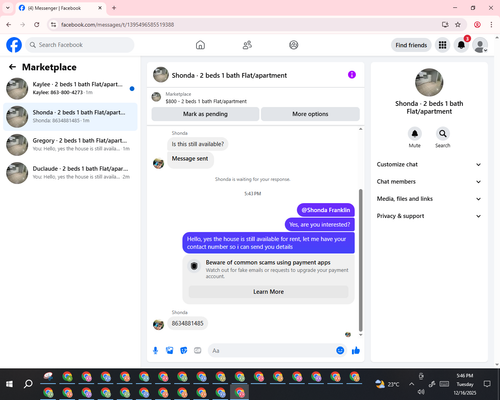Open site information icon in address bar
This screenshot has height=400, width=500.
click(53, 24)
